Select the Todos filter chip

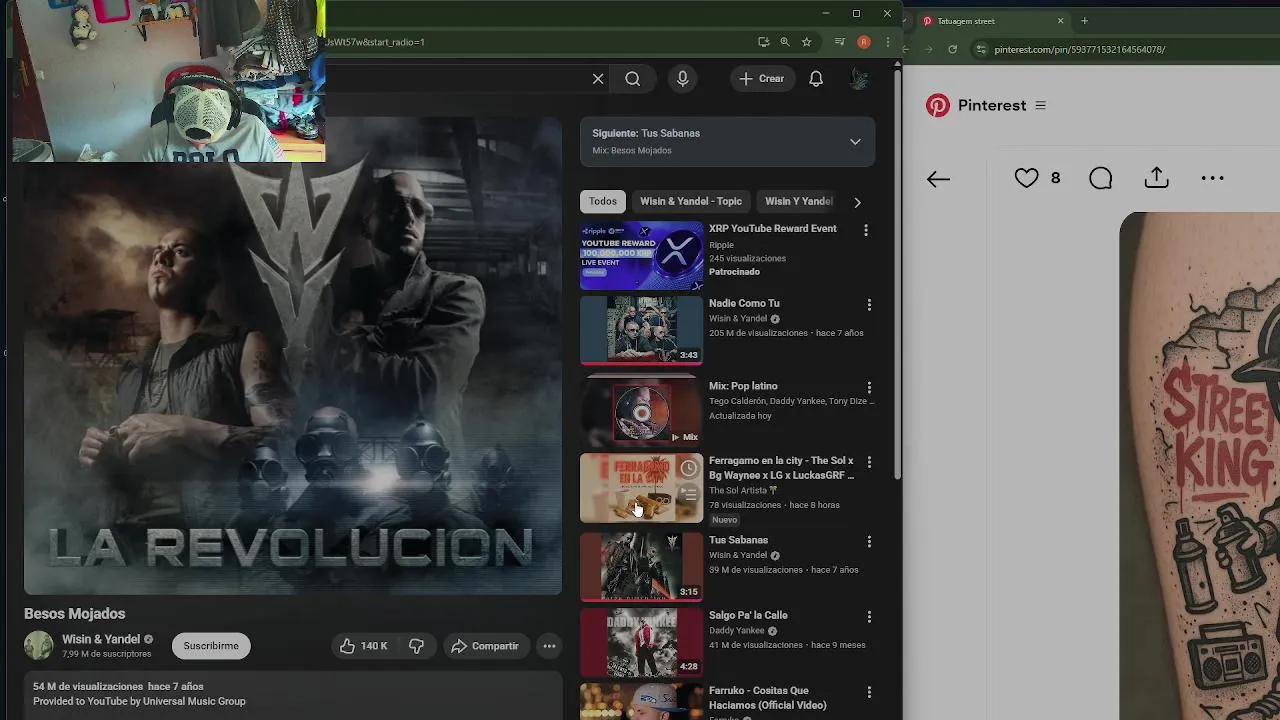tap(603, 201)
